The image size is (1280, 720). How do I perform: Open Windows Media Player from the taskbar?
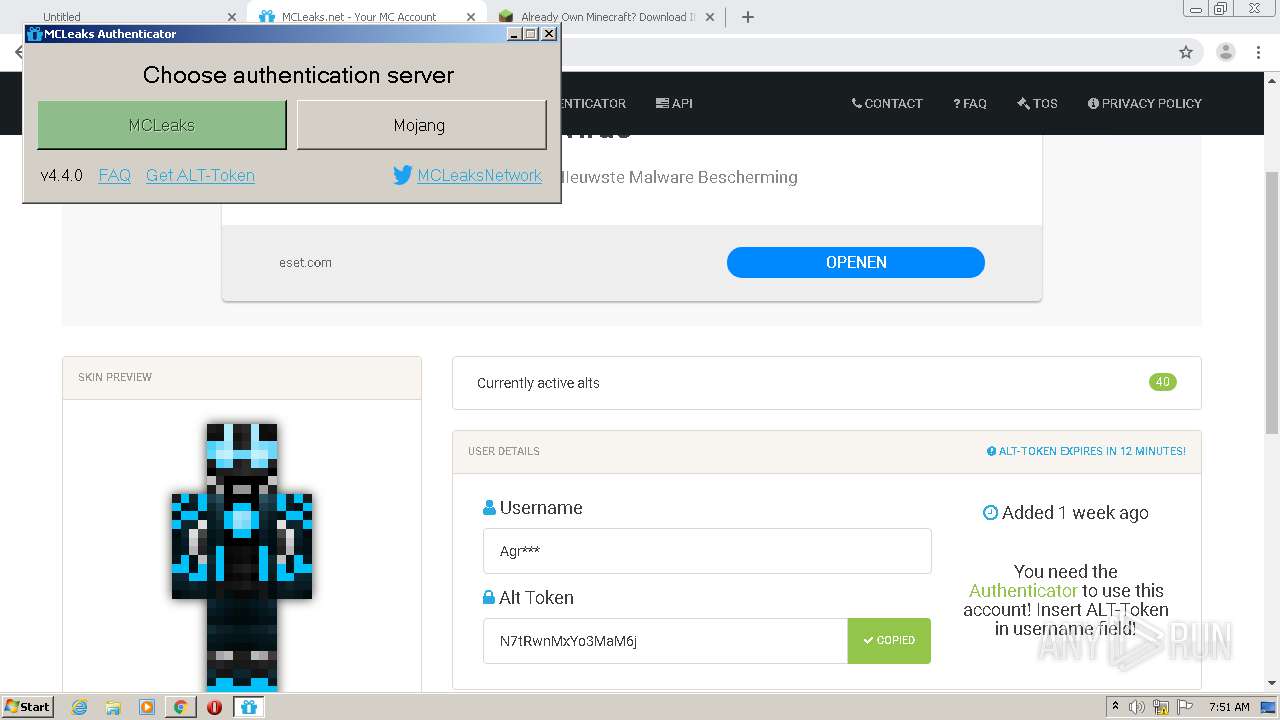tap(147, 707)
